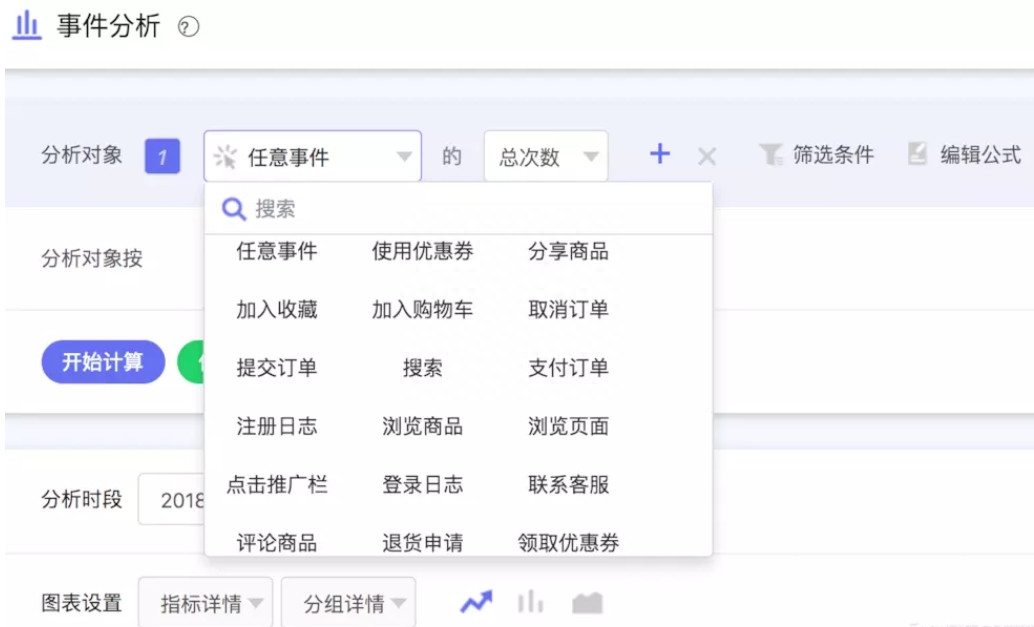Click the help question mark icon

(x=189, y=27)
